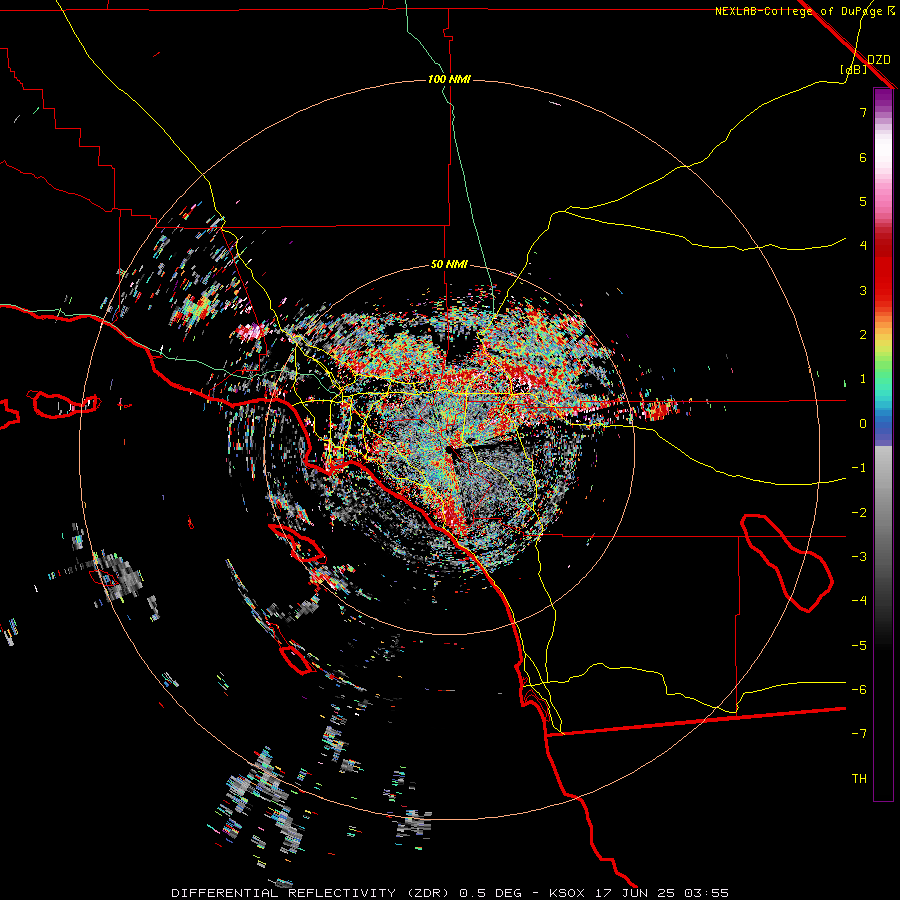Click the -7 value on the scale
The image size is (900, 900).
point(859,734)
